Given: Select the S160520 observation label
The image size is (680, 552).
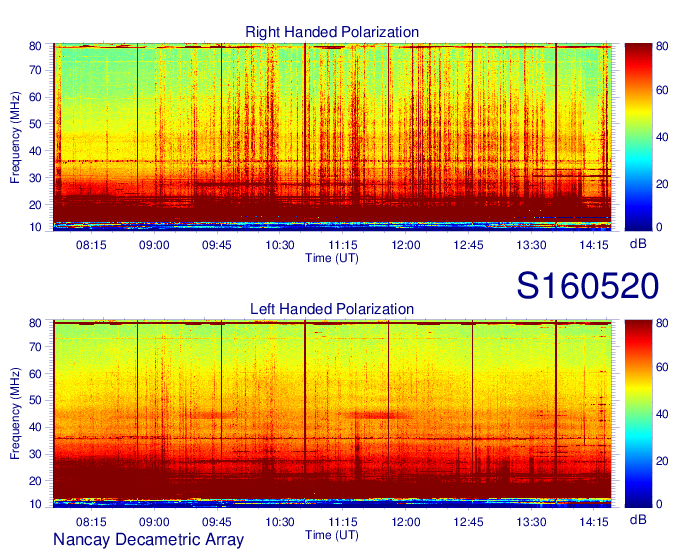Looking at the screenshot, I should pyautogui.click(x=588, y=286).
